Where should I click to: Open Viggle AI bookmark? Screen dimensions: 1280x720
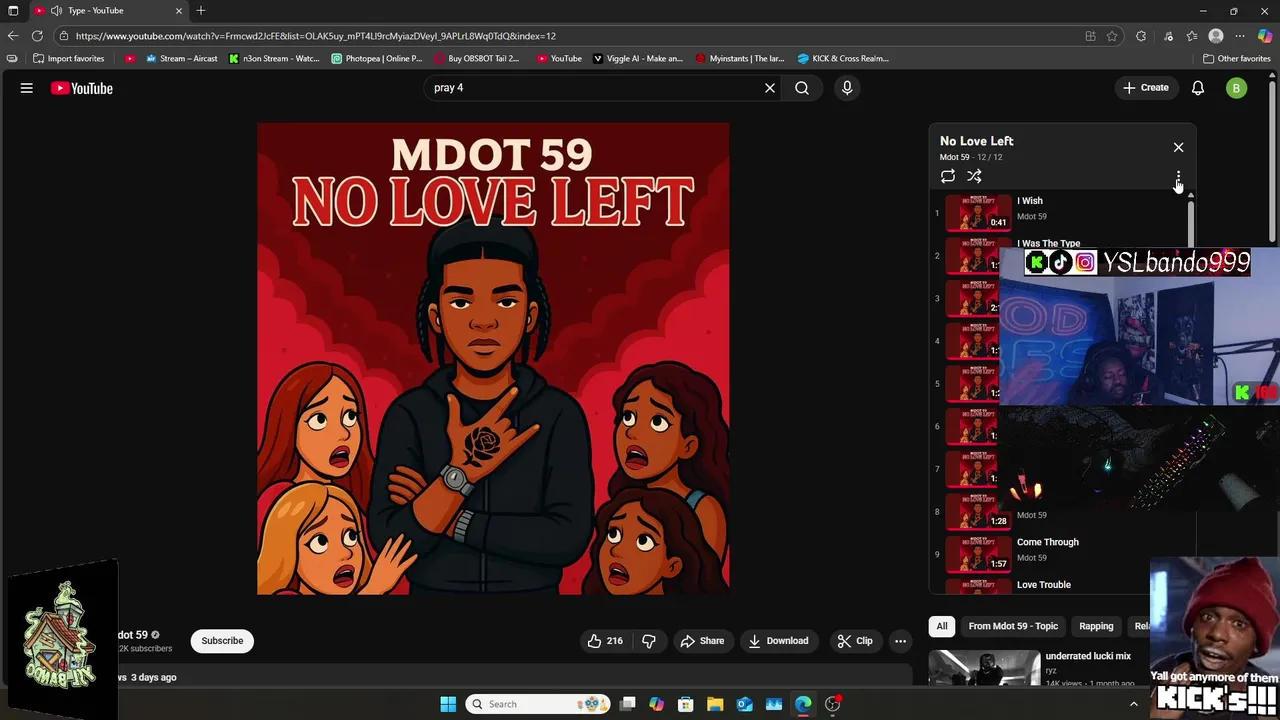pos(638,58)
